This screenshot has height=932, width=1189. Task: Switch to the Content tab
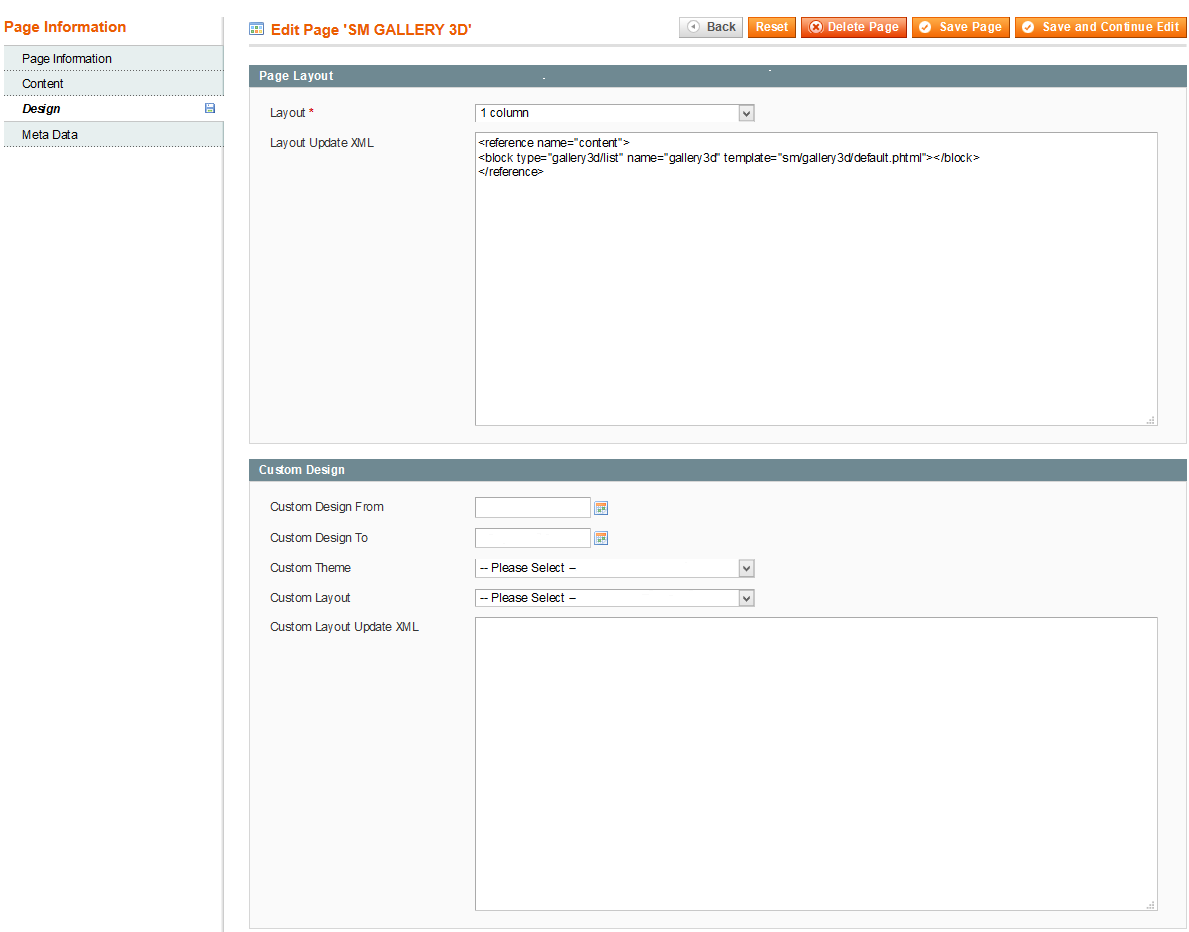[x=114, y=83]
